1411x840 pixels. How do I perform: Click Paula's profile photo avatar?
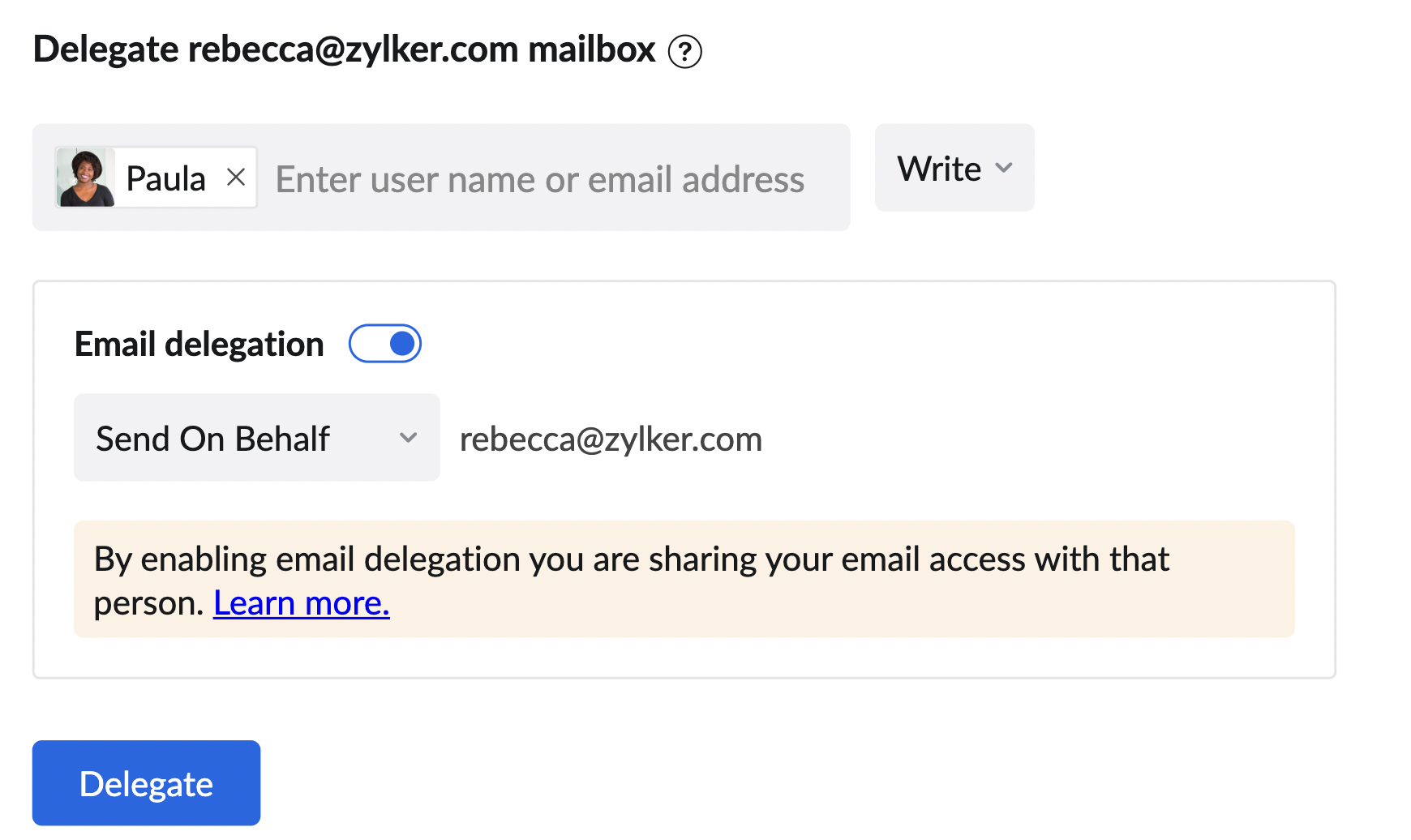[85, 178]
